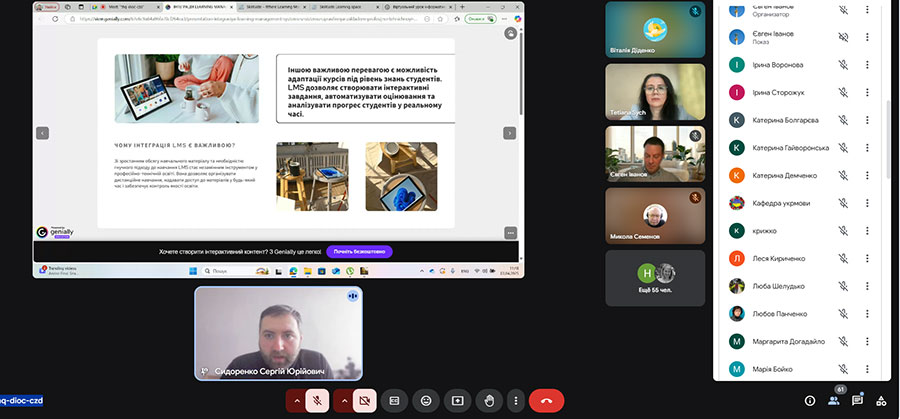Click 'Почніть безкоштовно' purple button

pos(359,251)
